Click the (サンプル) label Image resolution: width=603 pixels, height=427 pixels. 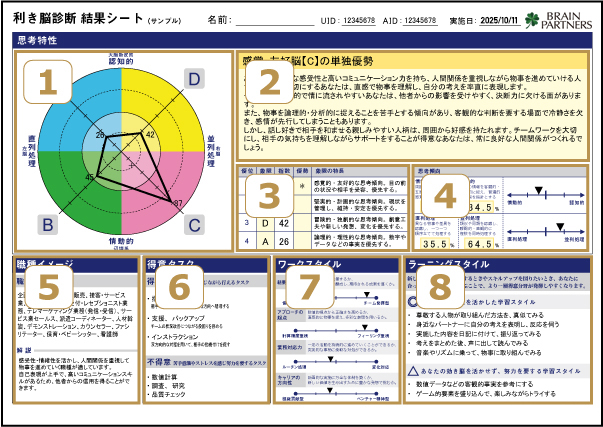pos(164,21)
